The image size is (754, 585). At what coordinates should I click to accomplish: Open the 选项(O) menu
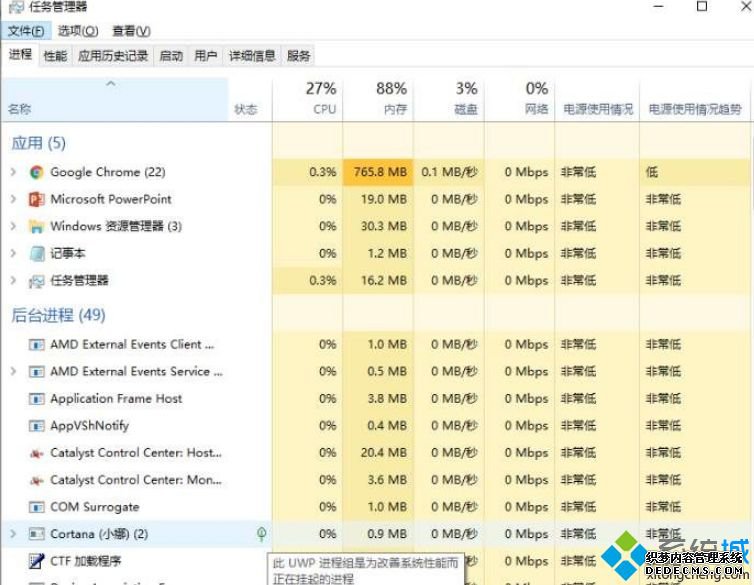[x=78, y=31]
